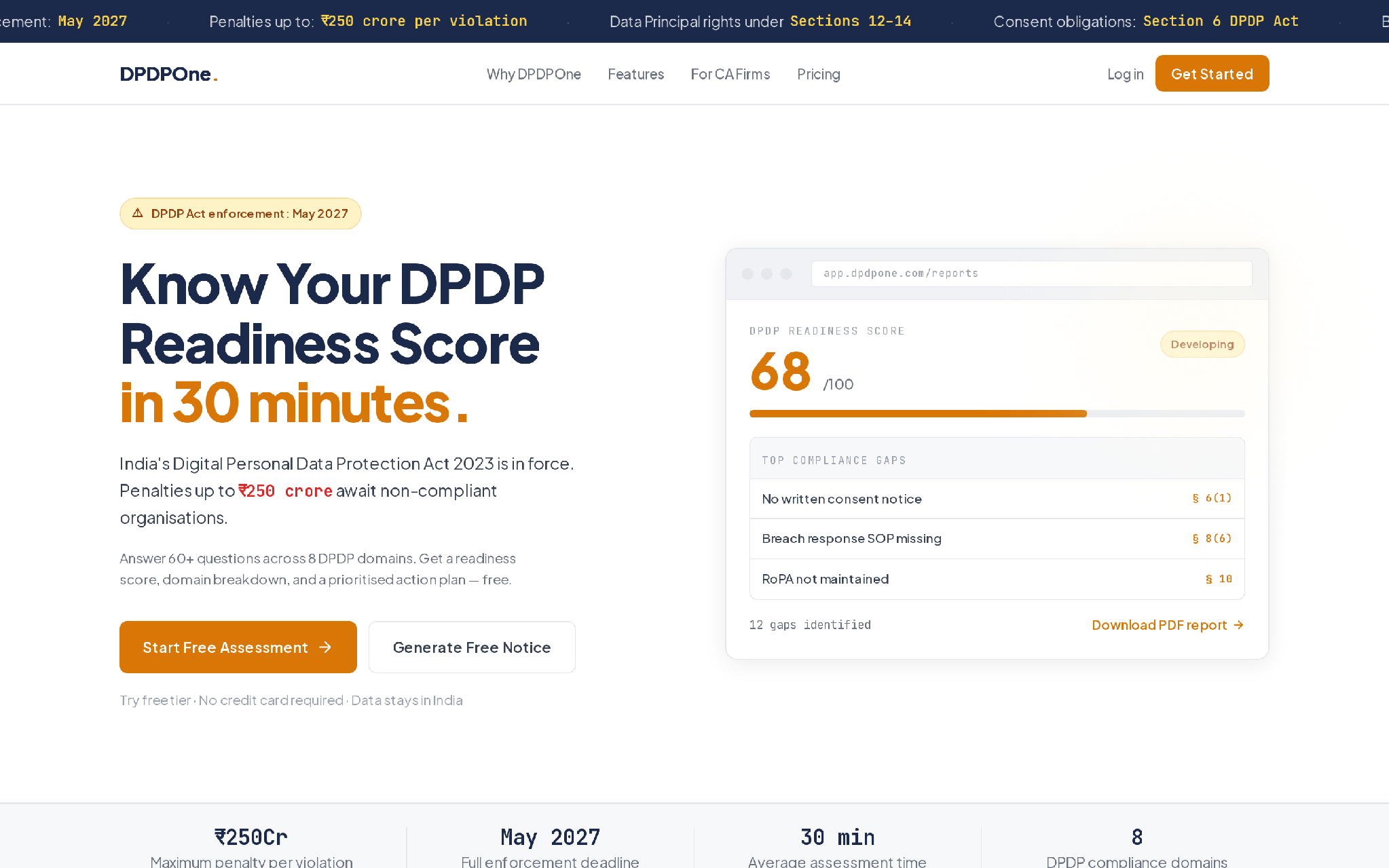Click the § 8(6) section reference
This screenshot has width=1389, height=868.
(1212, 538)
